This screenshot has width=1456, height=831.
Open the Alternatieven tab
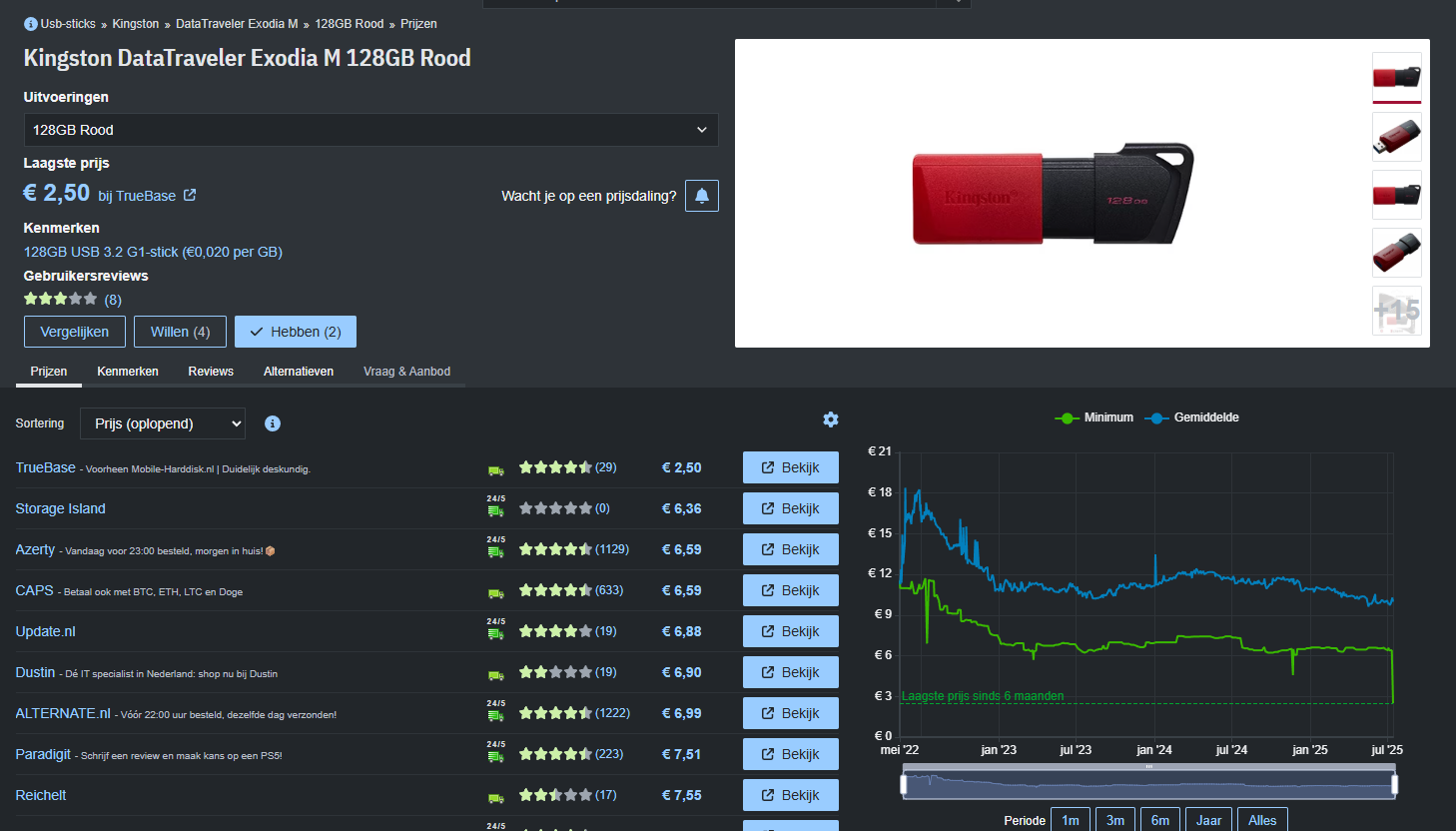[299, 372]
